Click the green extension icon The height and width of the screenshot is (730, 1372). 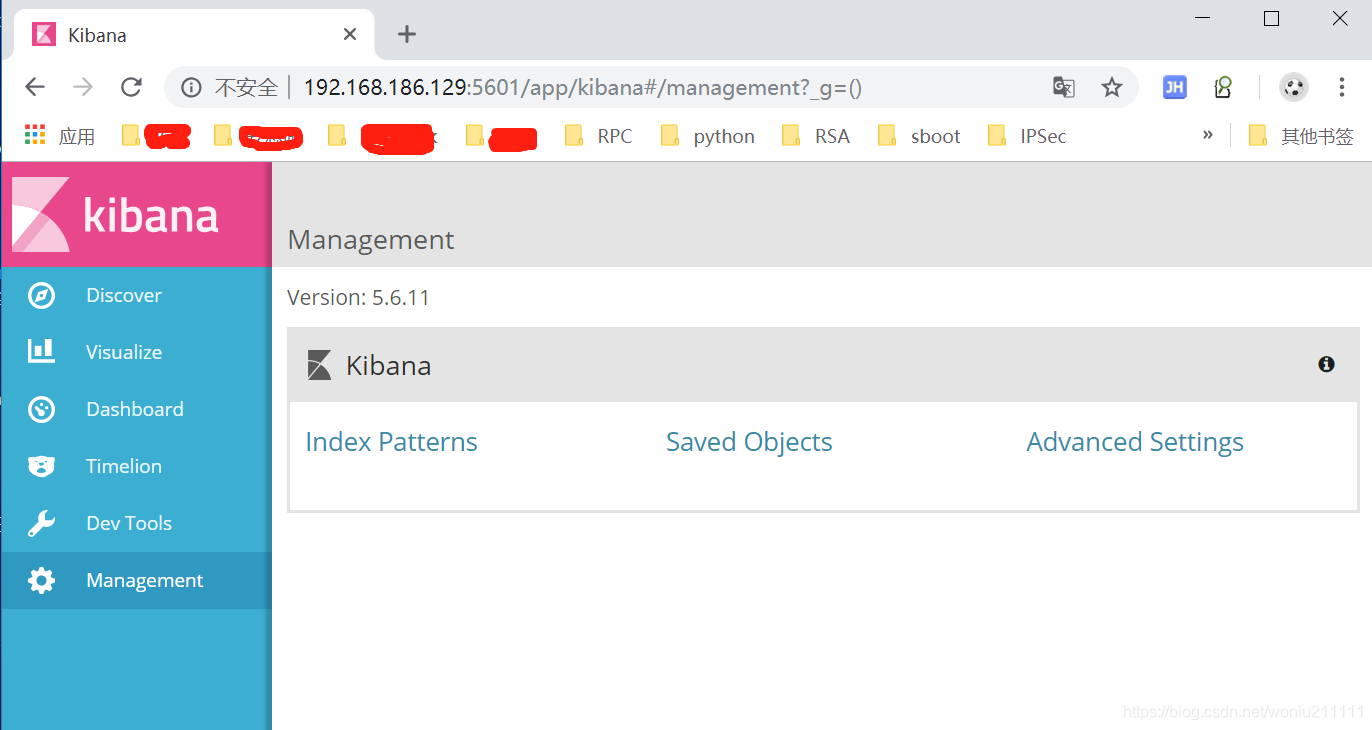tap(1223, 87)
